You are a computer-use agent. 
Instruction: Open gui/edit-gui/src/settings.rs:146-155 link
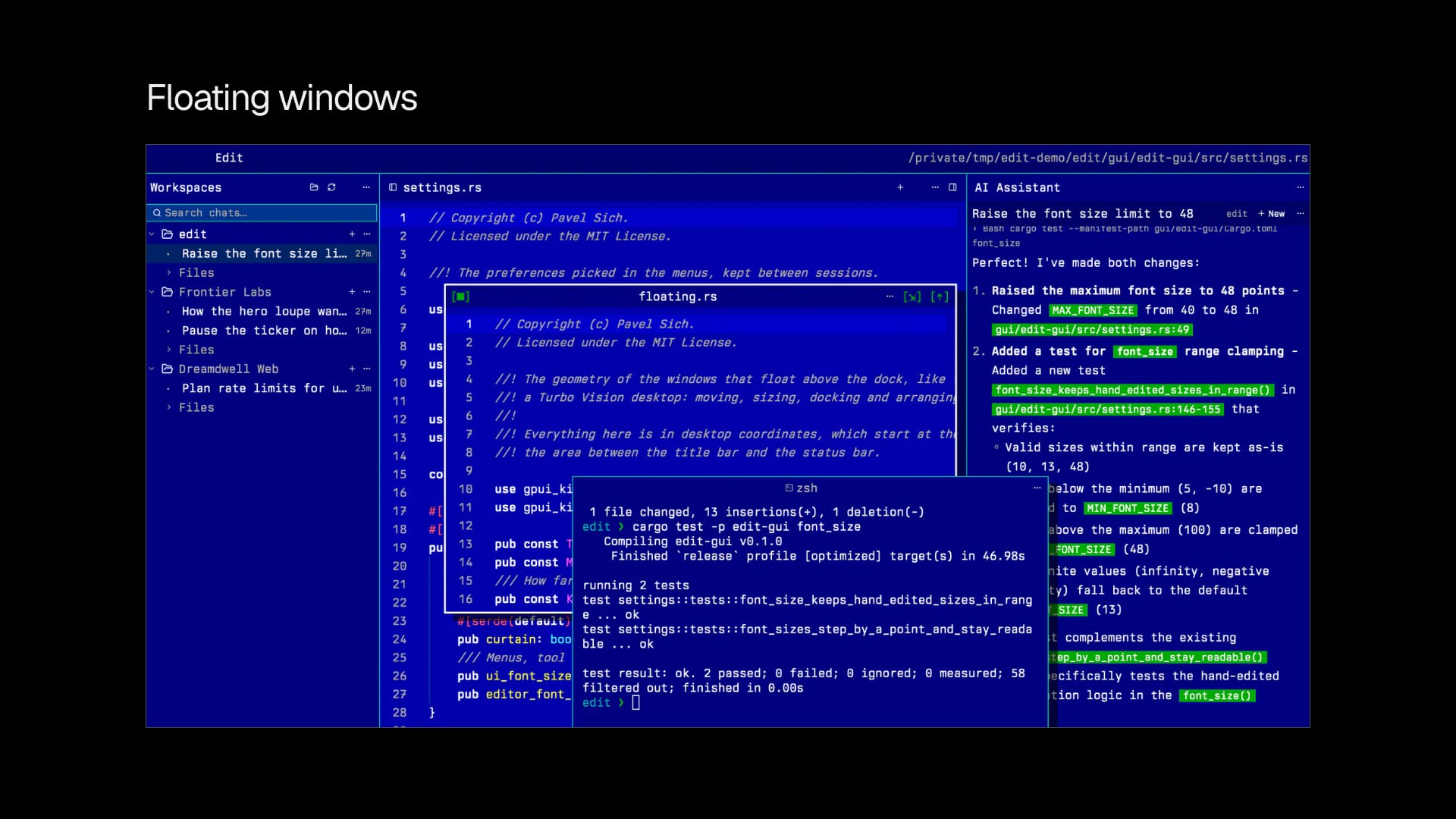pyautogui.click(x=1108, y=409)
